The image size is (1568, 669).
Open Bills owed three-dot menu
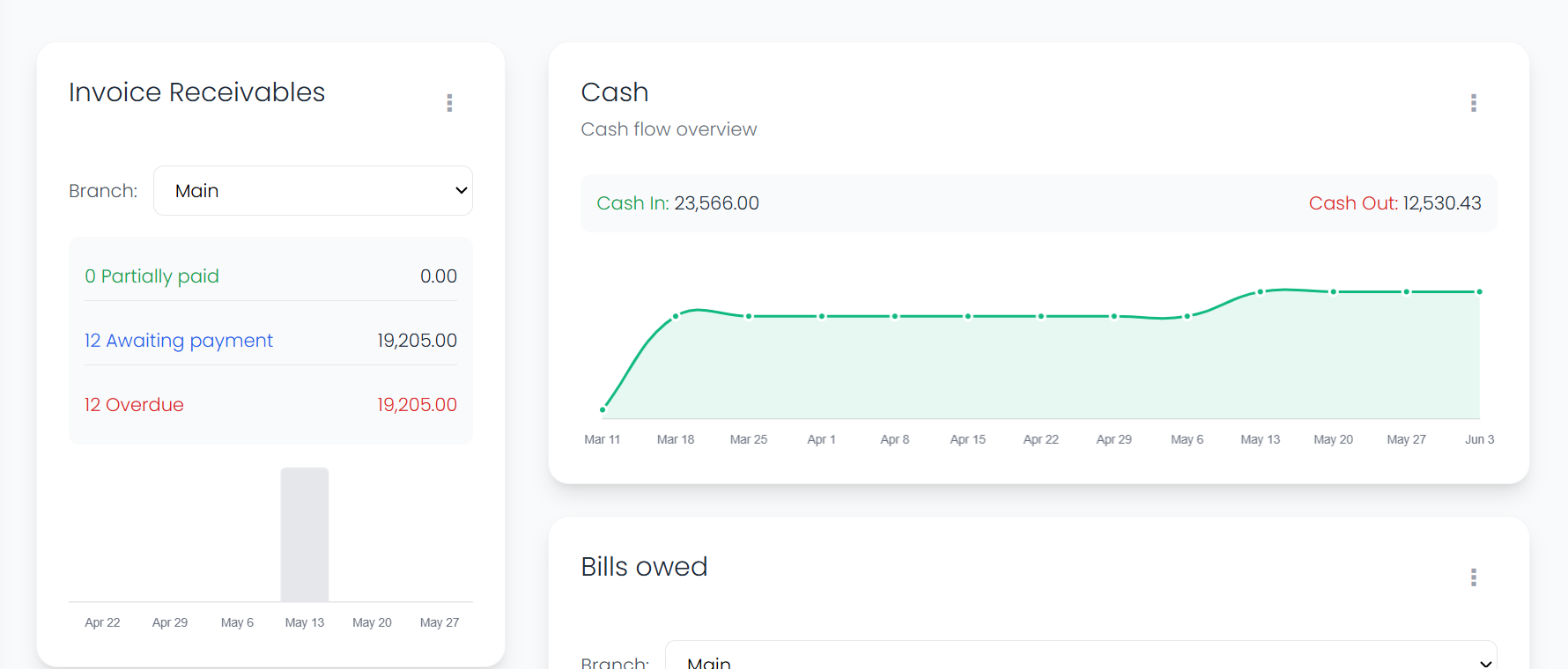(x=1473, y=577)
